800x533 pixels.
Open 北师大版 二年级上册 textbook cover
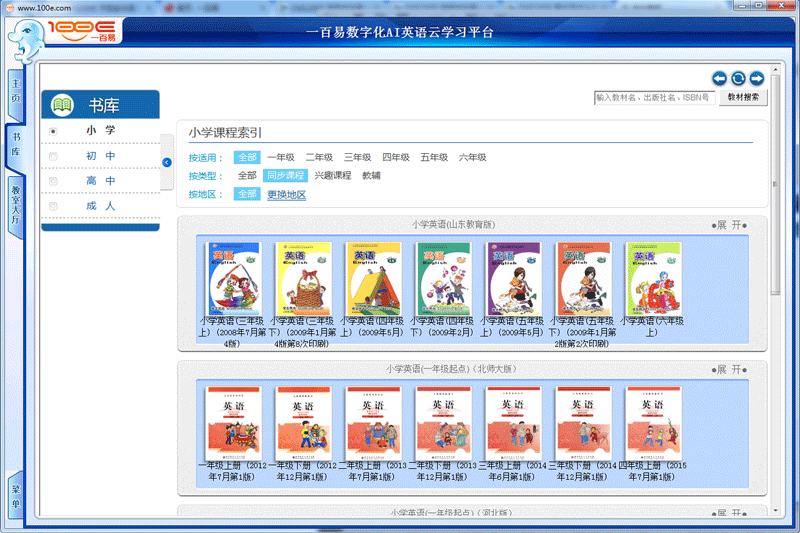coord(373,423)
